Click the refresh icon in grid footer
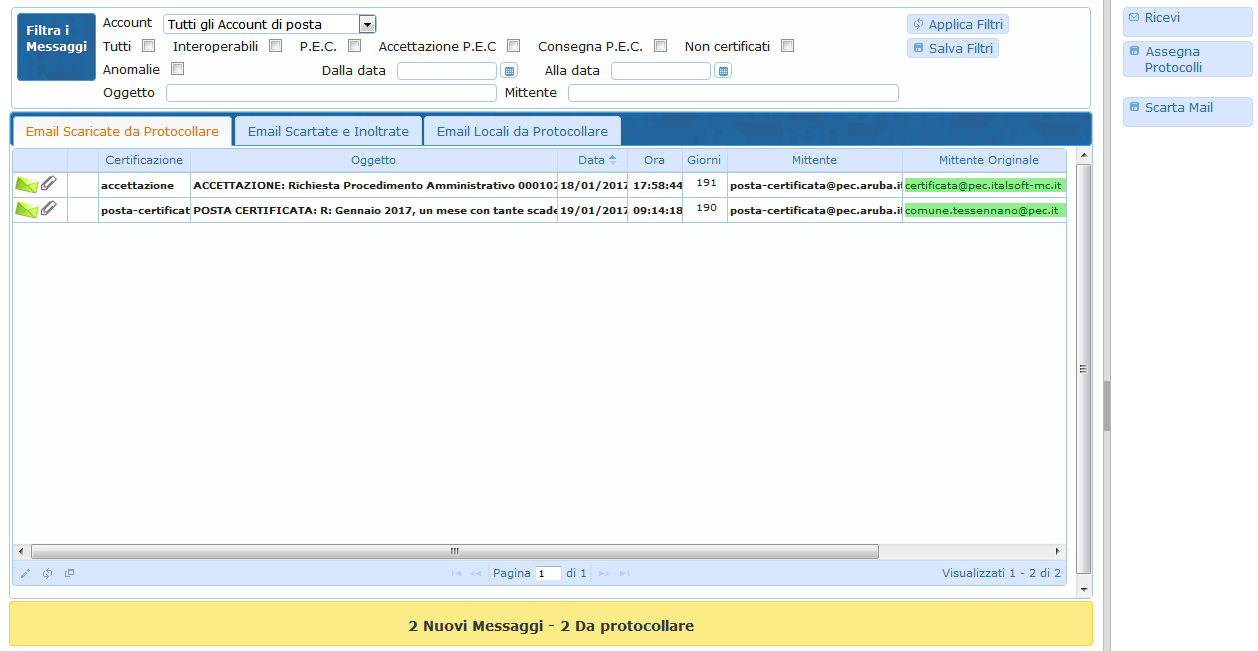The width and height of the screenshot is (1258, 651). pyautogui.click(x=47, y=574)
